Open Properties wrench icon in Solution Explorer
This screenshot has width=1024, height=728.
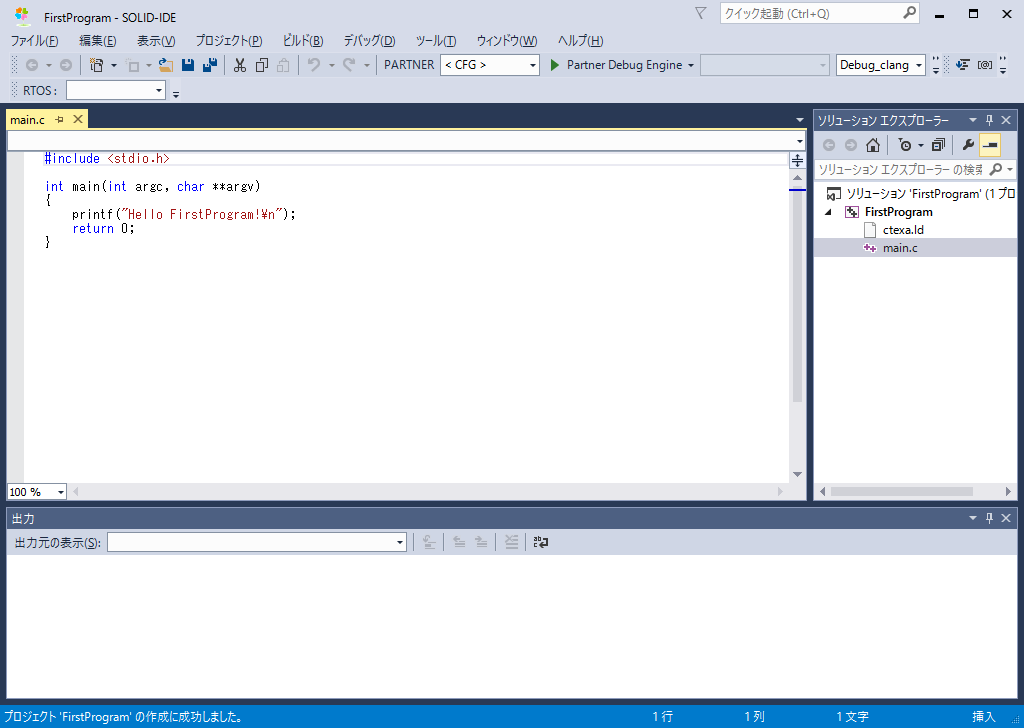[x=967, y=144]
